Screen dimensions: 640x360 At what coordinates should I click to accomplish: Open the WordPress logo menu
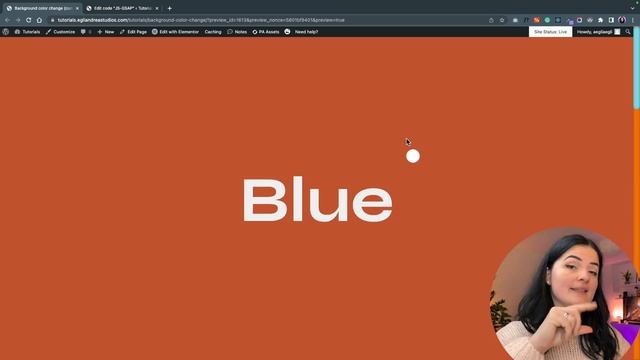click(6, 32)
